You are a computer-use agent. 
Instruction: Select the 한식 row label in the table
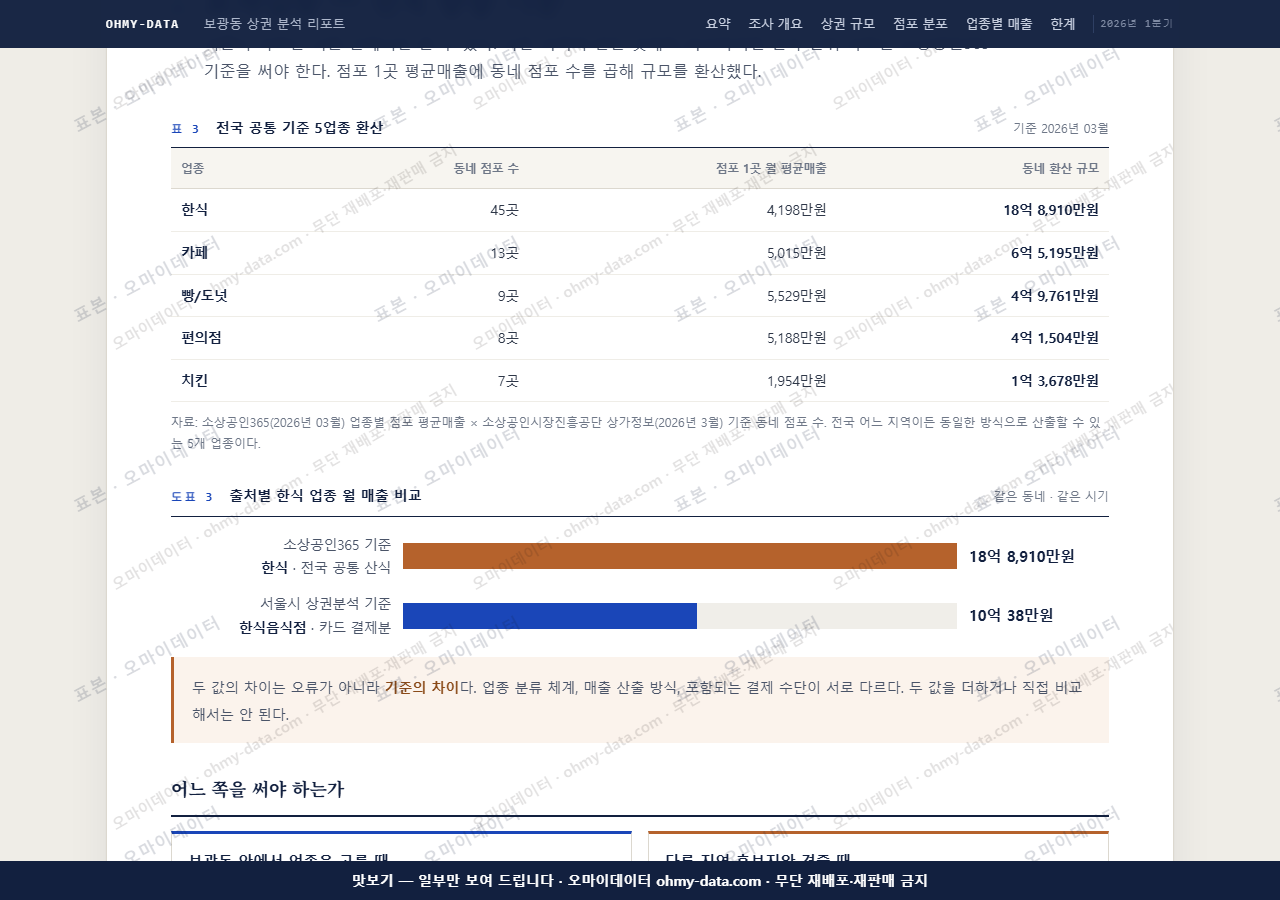(x=195, y=210)
